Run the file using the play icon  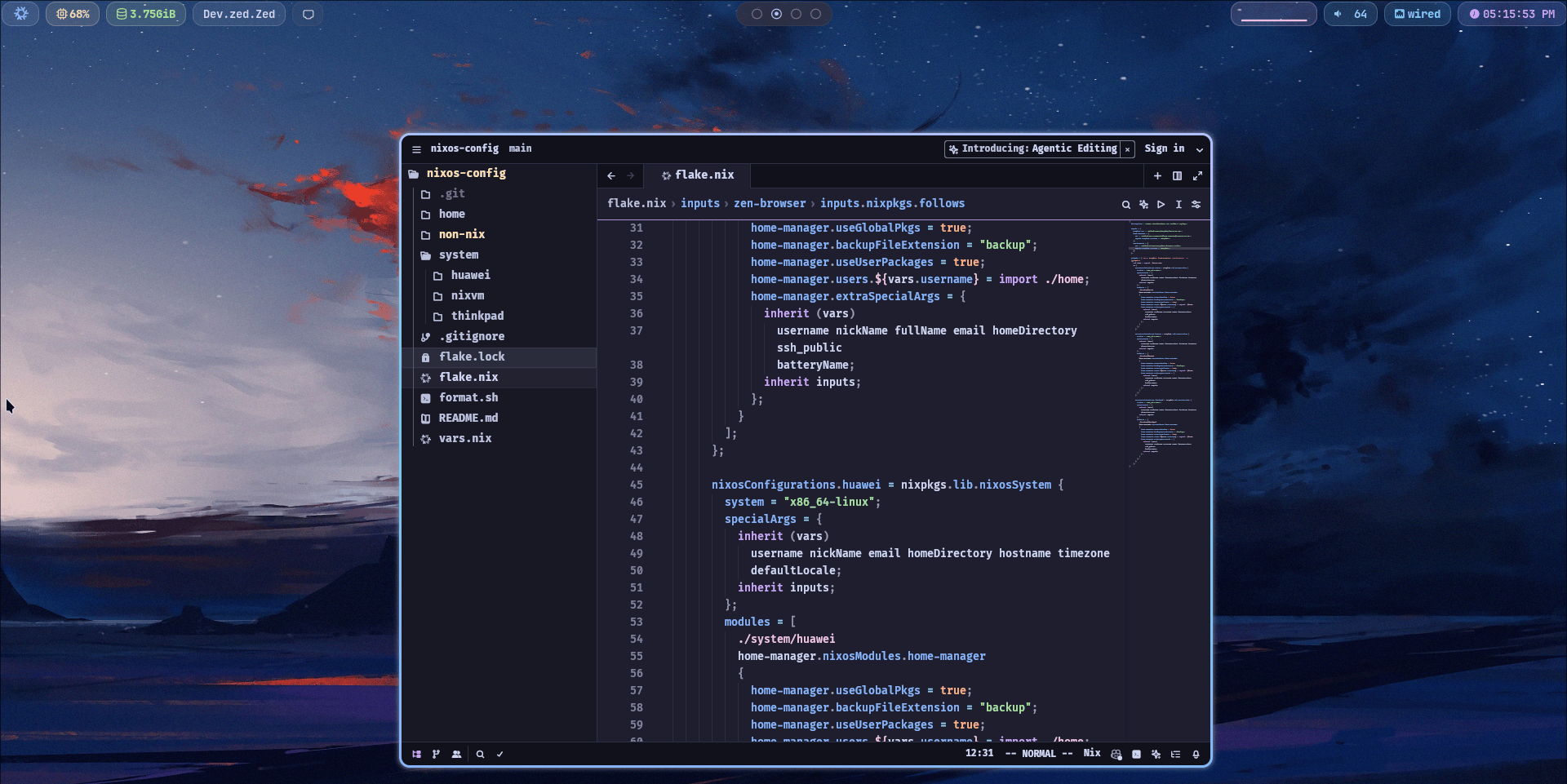point(1161,204)
